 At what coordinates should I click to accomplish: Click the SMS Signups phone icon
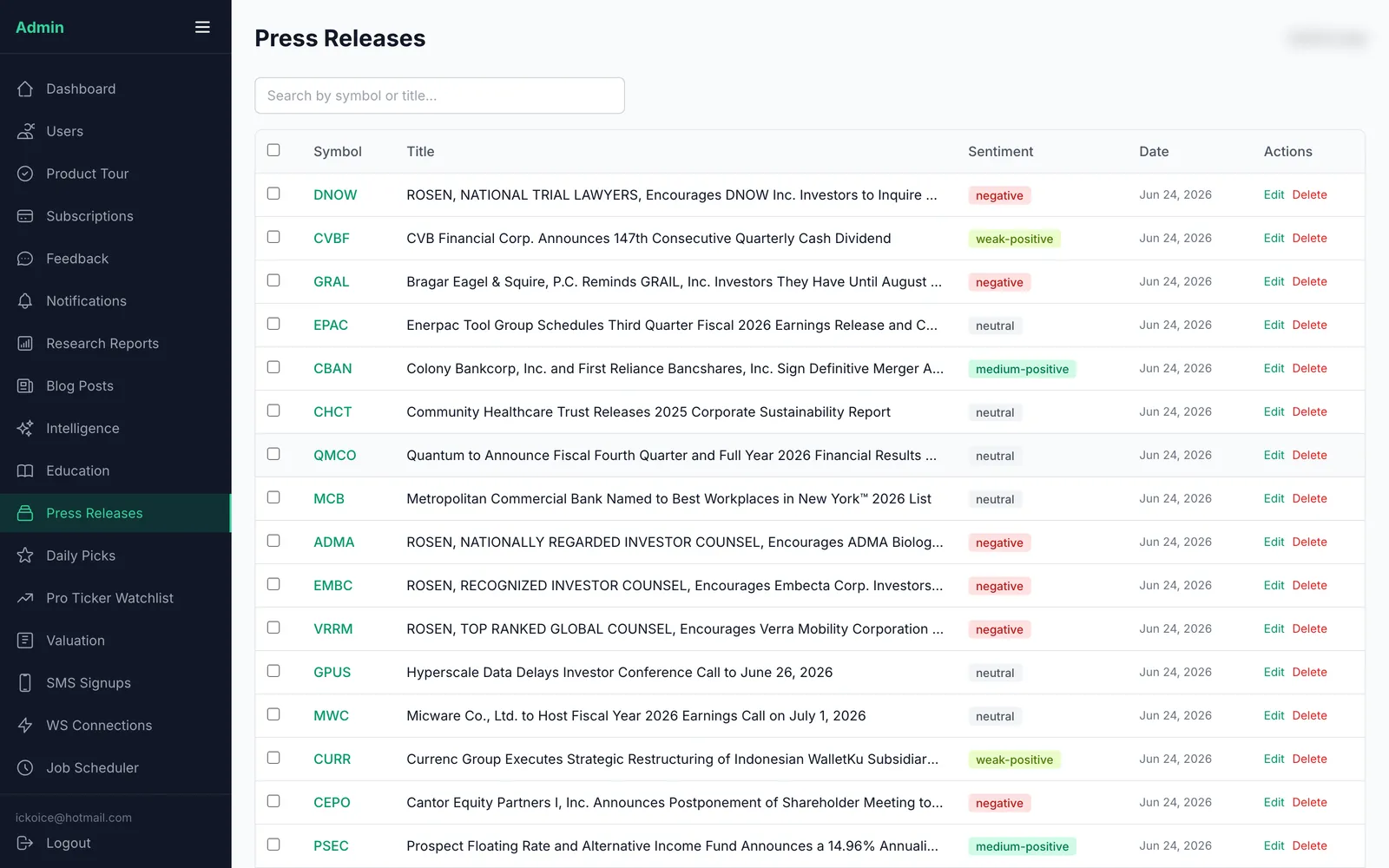click(x=25, y=683)
